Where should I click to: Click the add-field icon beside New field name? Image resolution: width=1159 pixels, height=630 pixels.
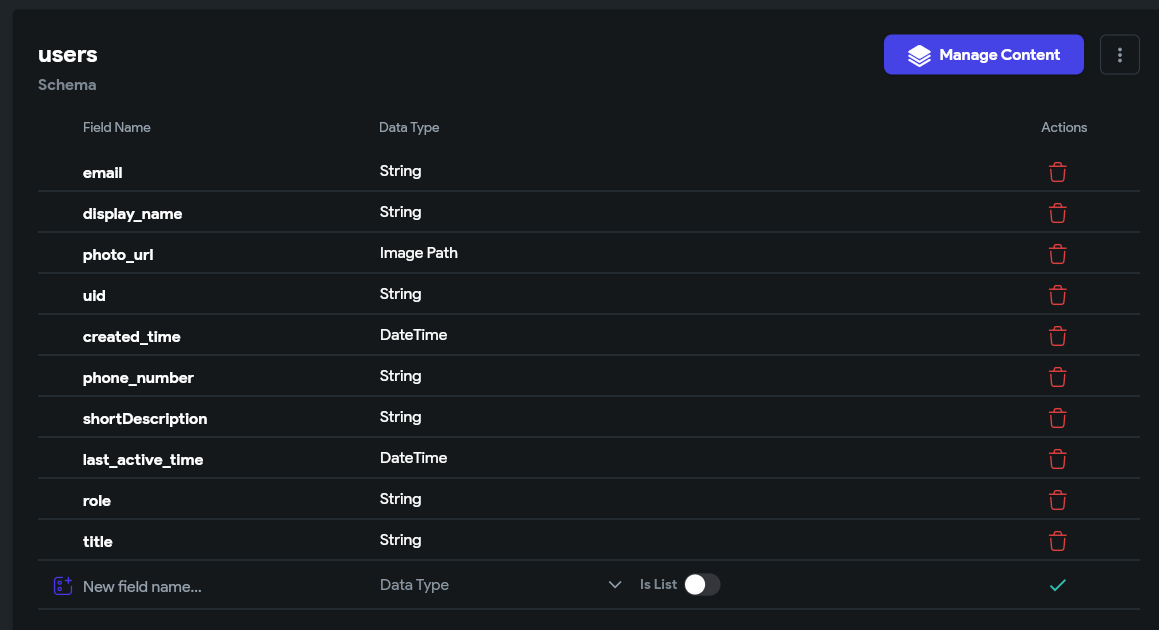click(63, 586)
